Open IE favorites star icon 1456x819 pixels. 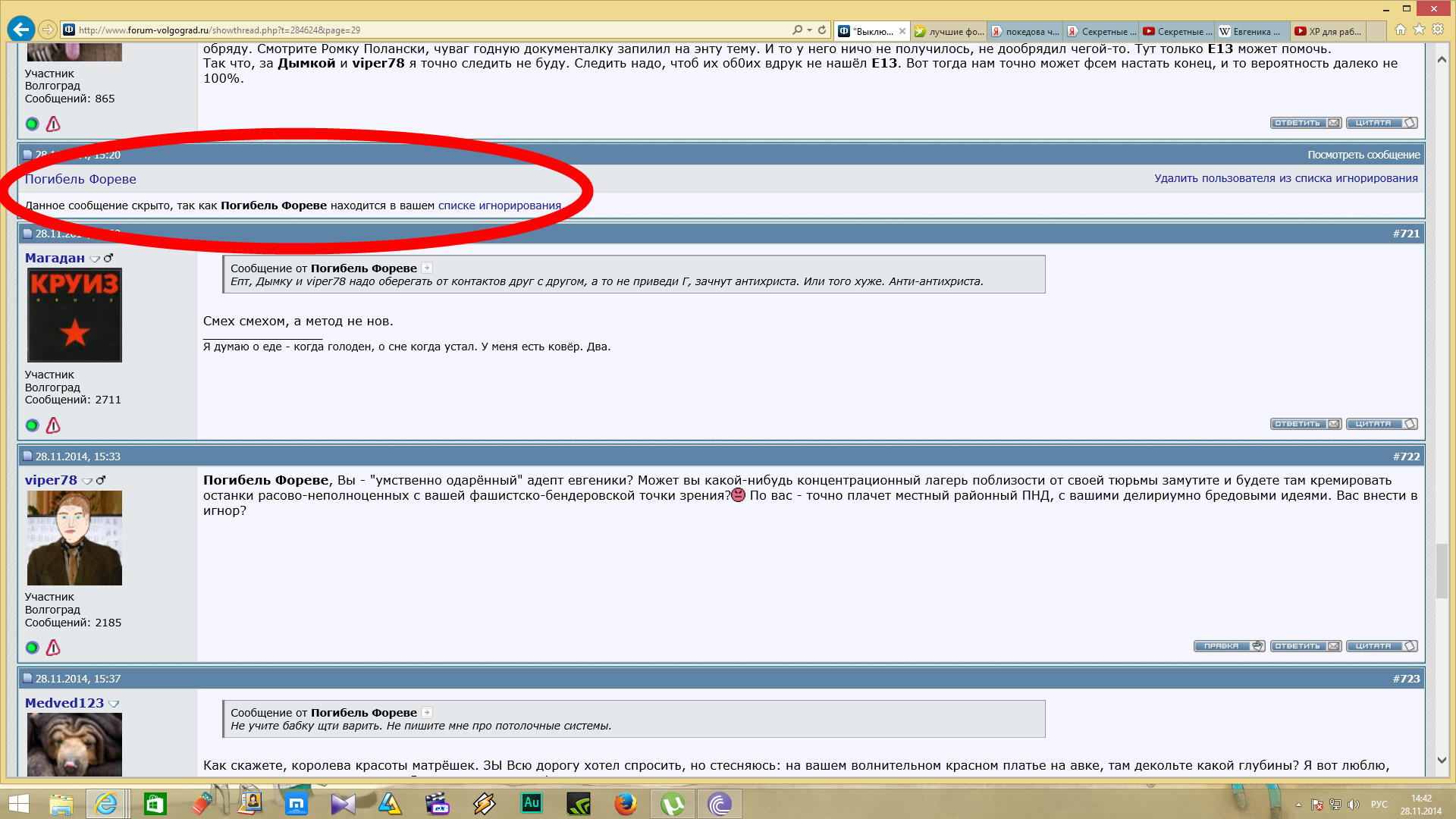pos(1419,30)
